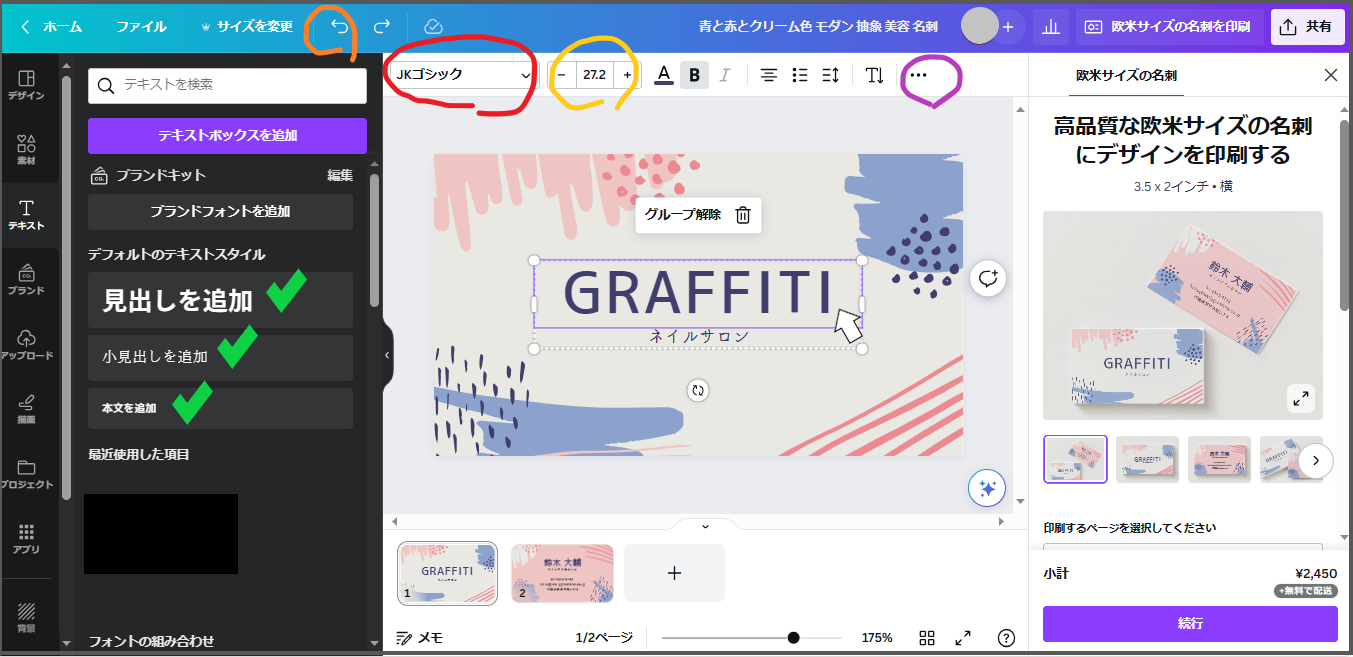Click the text alignment icon

768,75
